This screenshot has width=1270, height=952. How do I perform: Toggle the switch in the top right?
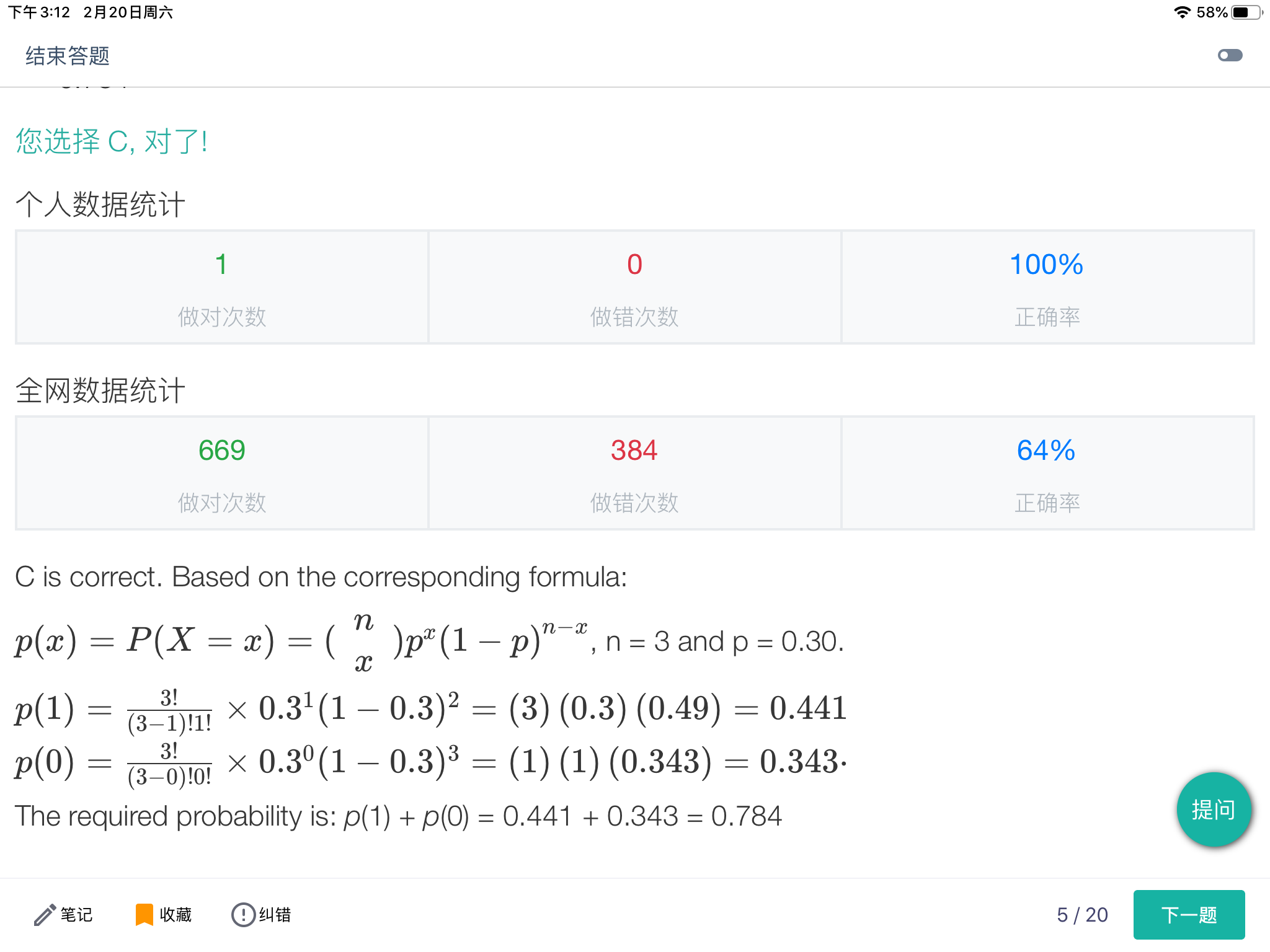click(x=1230, y=56)
